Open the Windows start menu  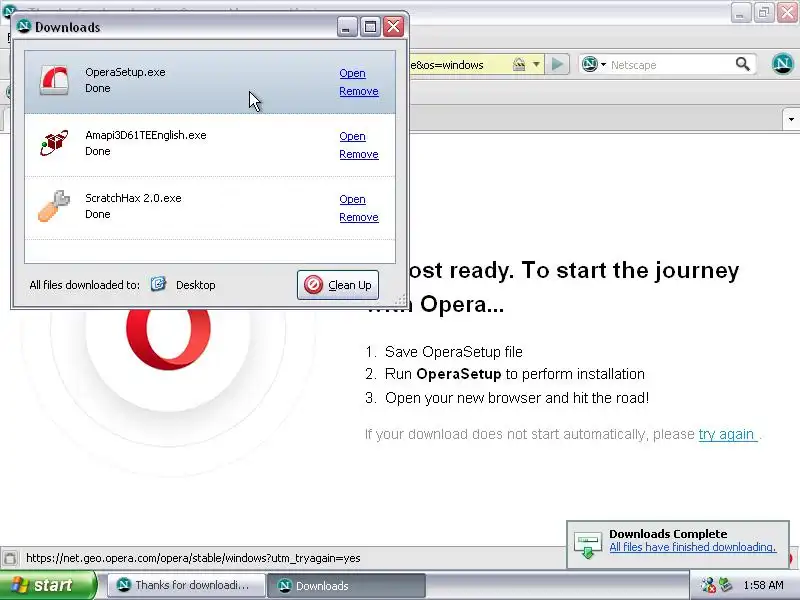tap(47, 585)
